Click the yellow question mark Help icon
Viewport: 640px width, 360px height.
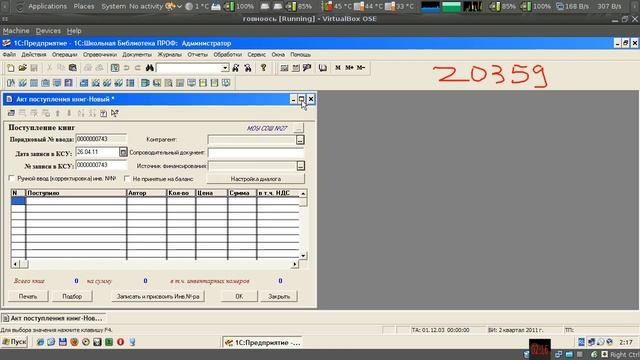coord(263,68)
